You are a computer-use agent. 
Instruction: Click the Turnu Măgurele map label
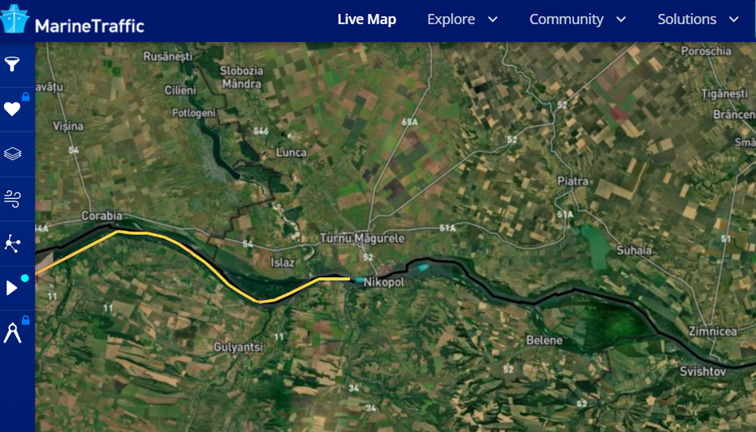tap(362, 238)
